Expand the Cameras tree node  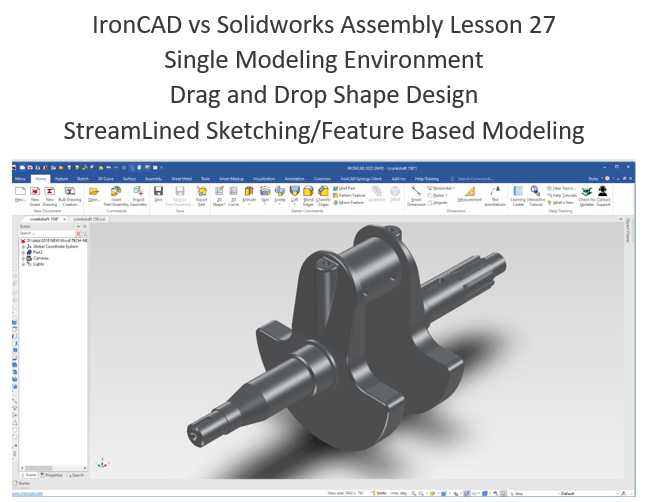pyautogui.click(x=23, y=257)
